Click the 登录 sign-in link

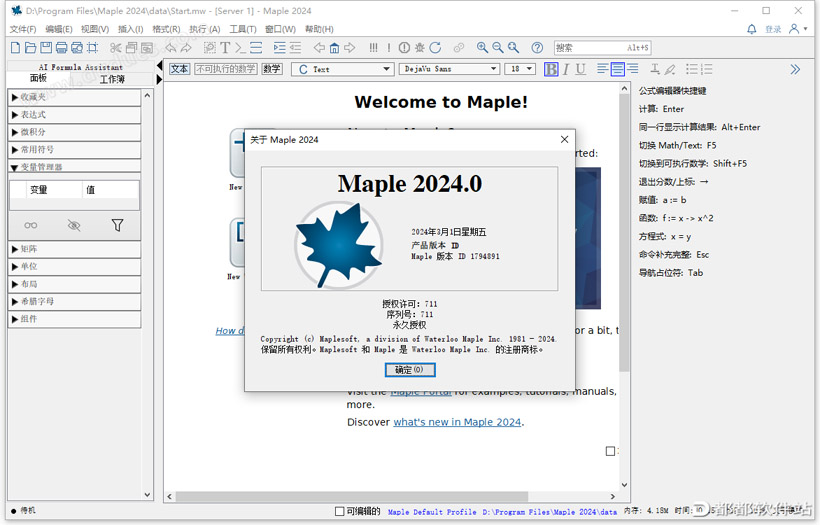773,30
